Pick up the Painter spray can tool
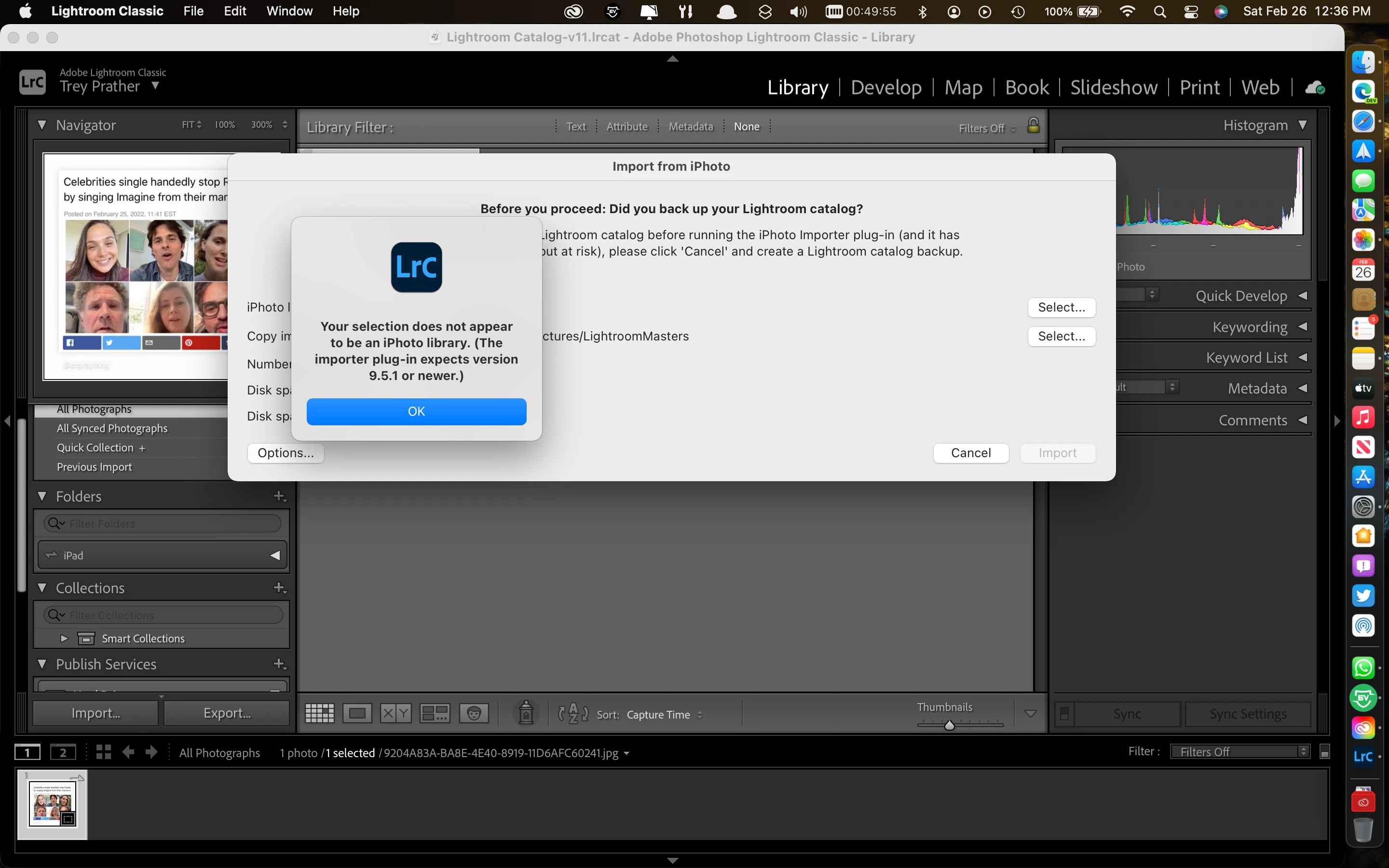Viewport: 1389px width, 868px height. point(526,713)
